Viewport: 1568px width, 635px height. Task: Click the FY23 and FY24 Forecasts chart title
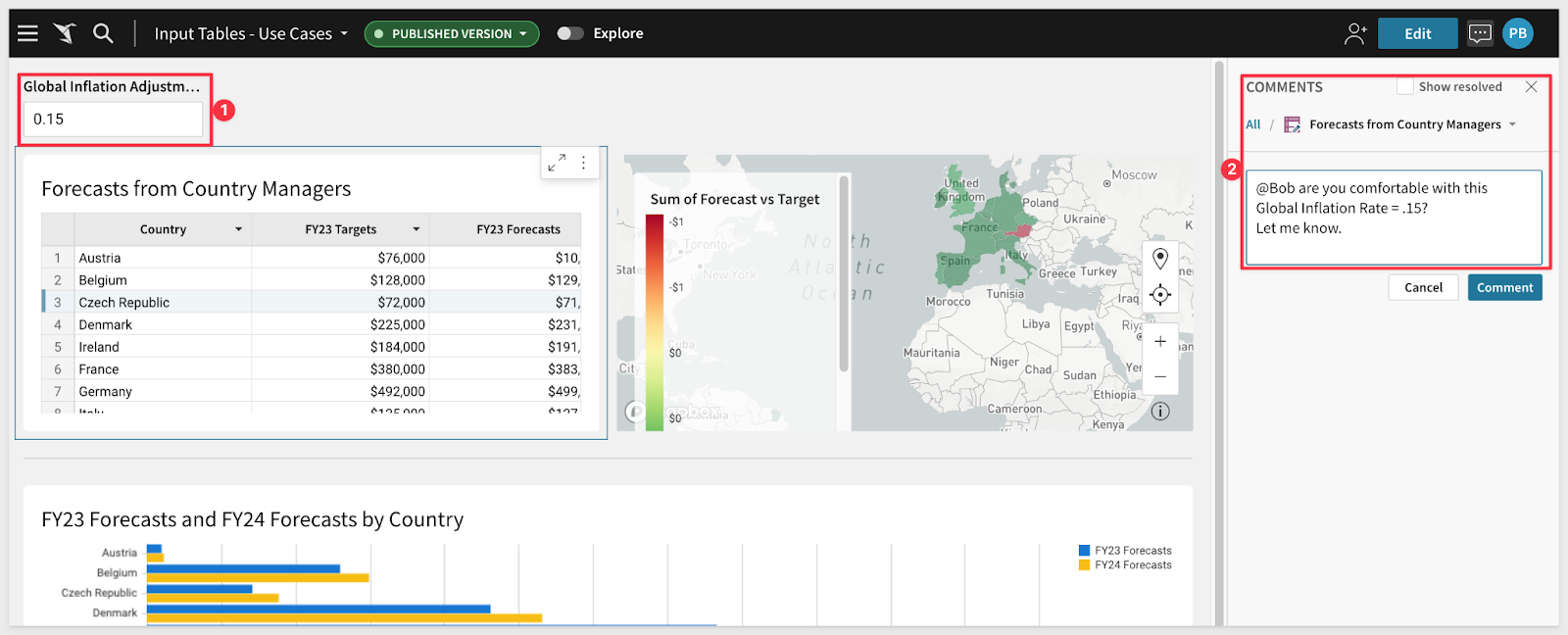pos(253,519)
